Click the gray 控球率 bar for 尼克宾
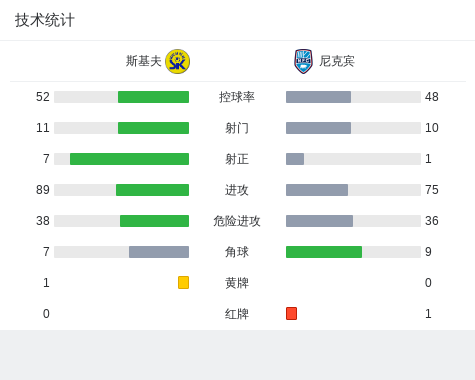Image resolution: width=475 pixels, height=380 pixels. point(318,97)
